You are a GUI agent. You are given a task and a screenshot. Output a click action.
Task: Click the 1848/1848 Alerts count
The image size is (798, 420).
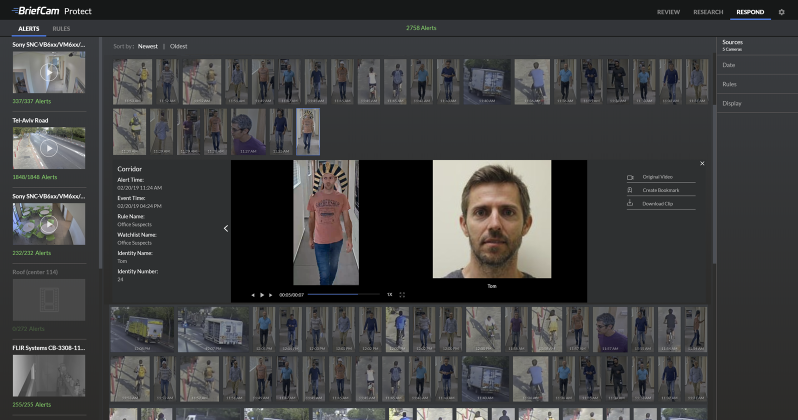pos(35,177)
